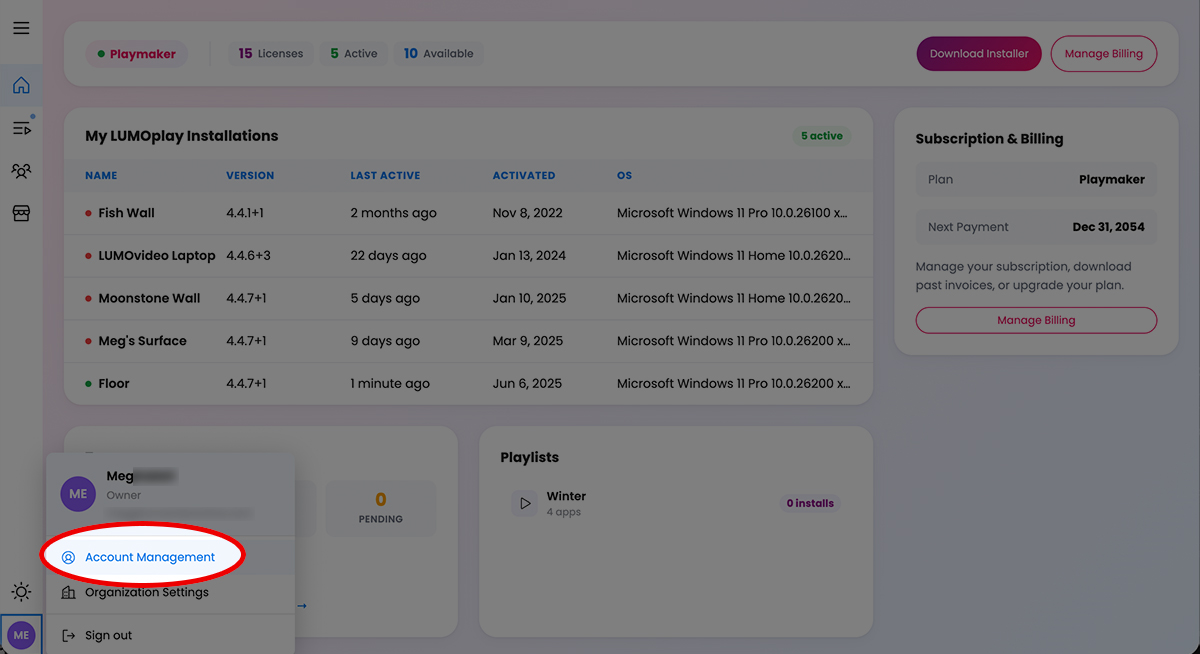Screen dimensions: 1200x654
Task: Sort by the VERSION column header
Action: pos(250,176)
